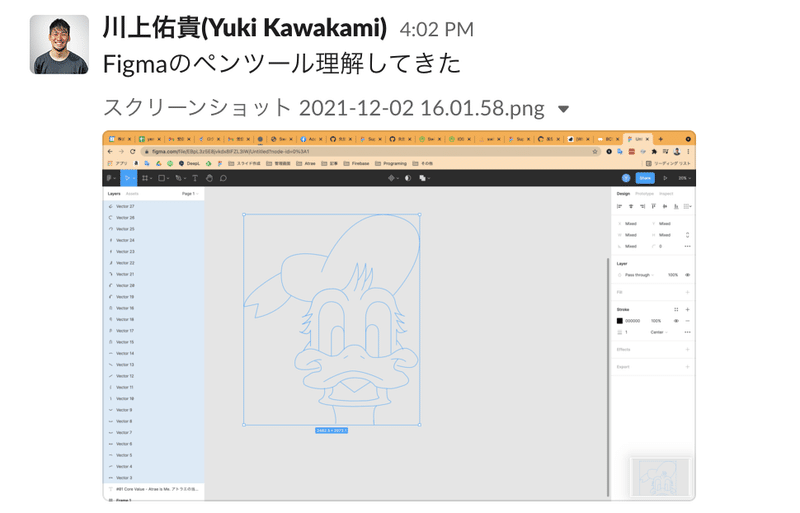
Task: Click the Align vertical centers icon
Action: click(665, 206)
